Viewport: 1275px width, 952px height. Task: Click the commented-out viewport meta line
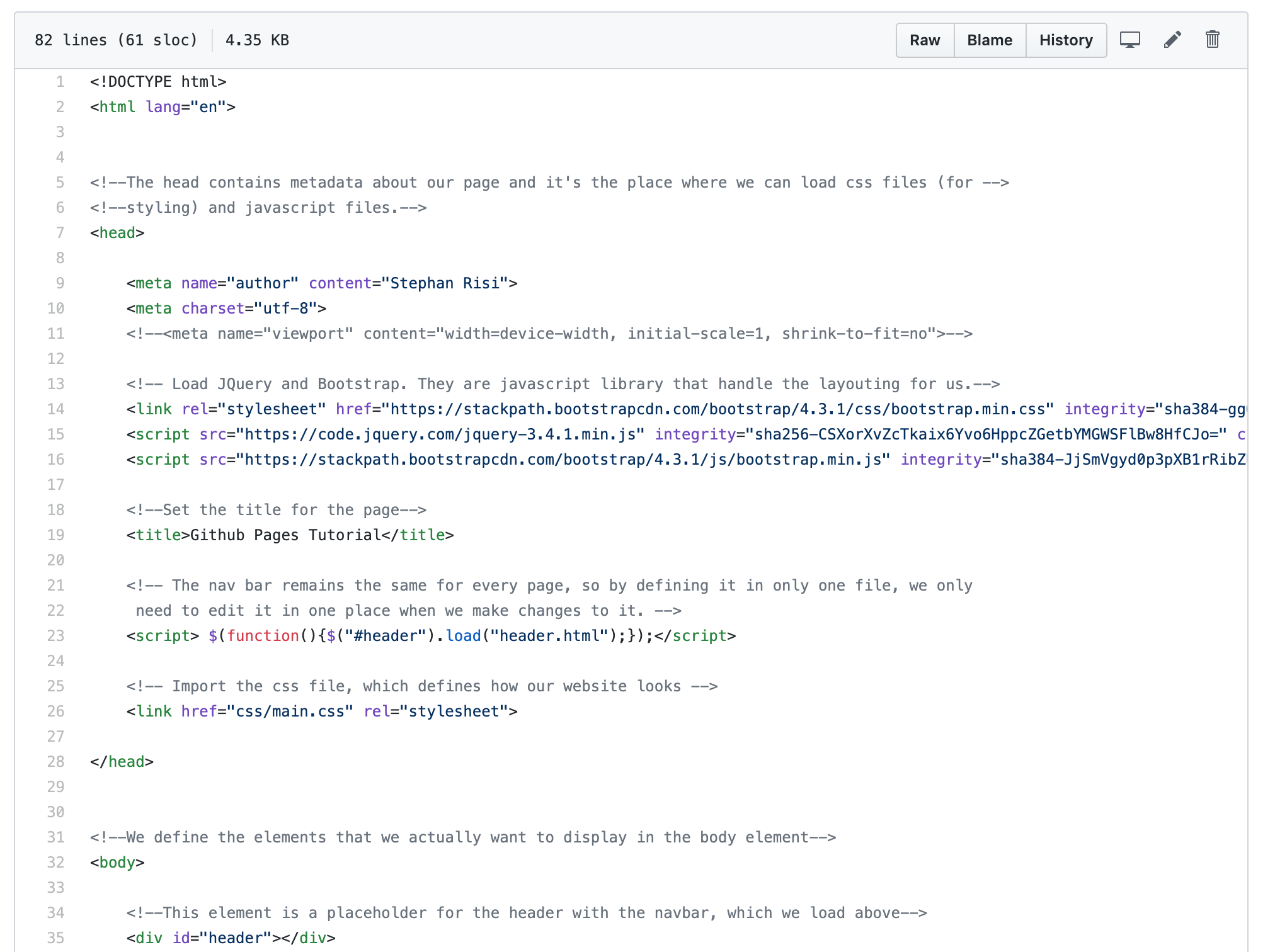(x=549, y=334)
